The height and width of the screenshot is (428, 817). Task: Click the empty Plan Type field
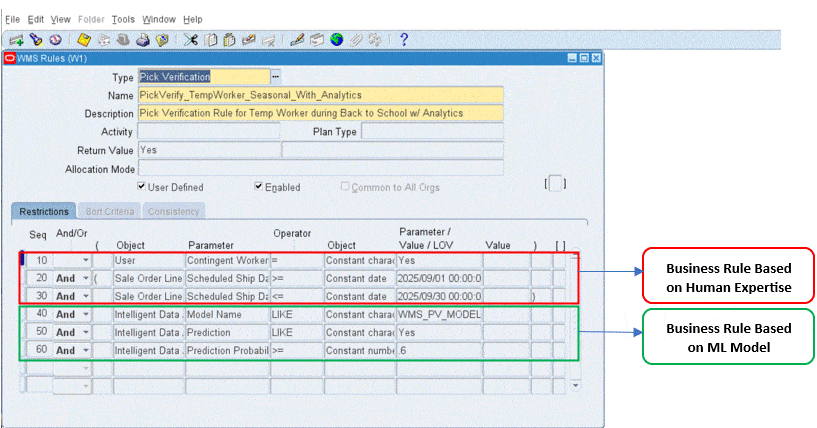(432, 131)
